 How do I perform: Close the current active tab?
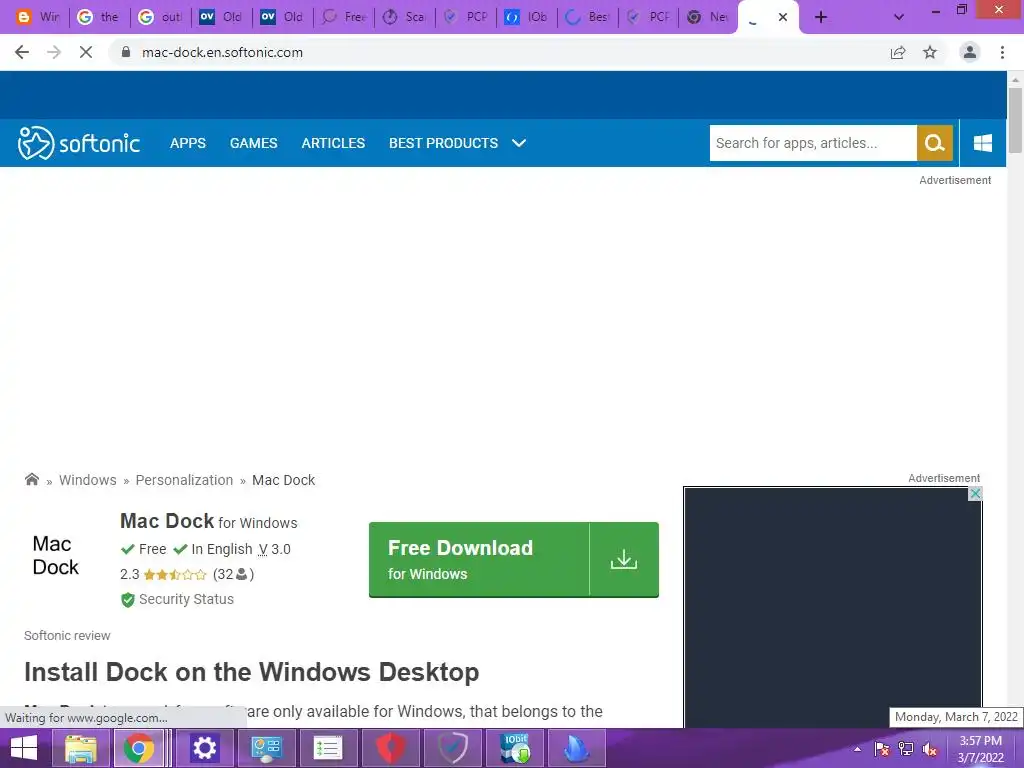[783, 17]
